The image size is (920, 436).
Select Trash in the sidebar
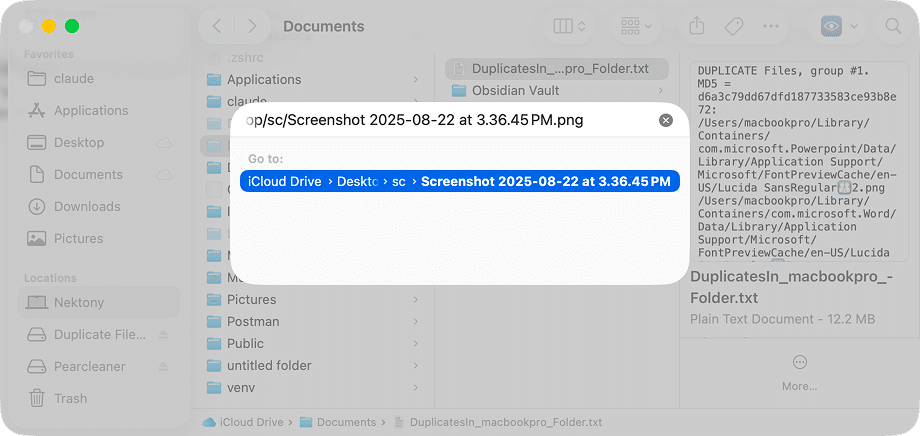click(70, 398)
